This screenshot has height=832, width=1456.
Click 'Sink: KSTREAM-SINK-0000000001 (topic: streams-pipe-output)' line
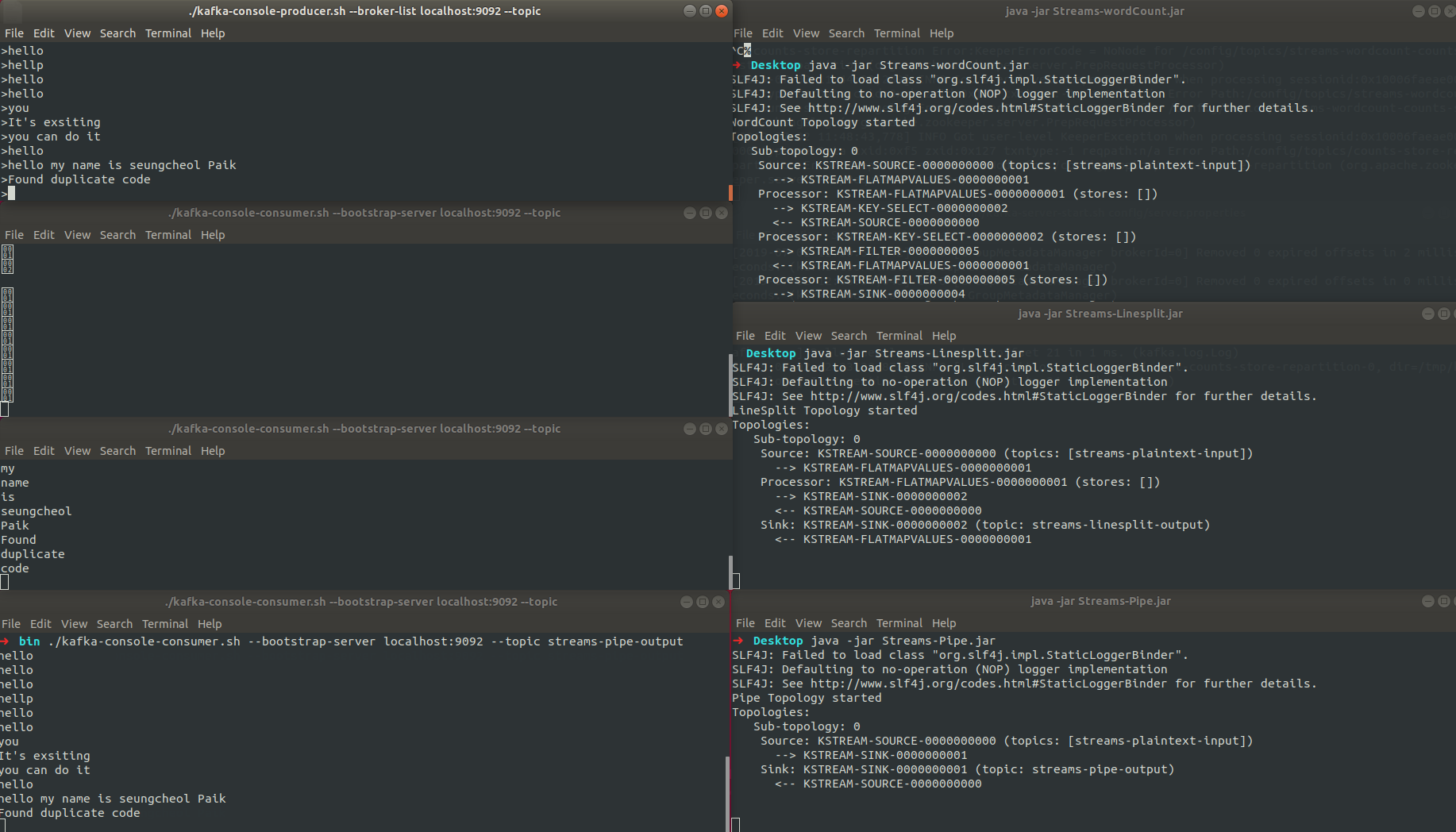[x=967, y=769]
